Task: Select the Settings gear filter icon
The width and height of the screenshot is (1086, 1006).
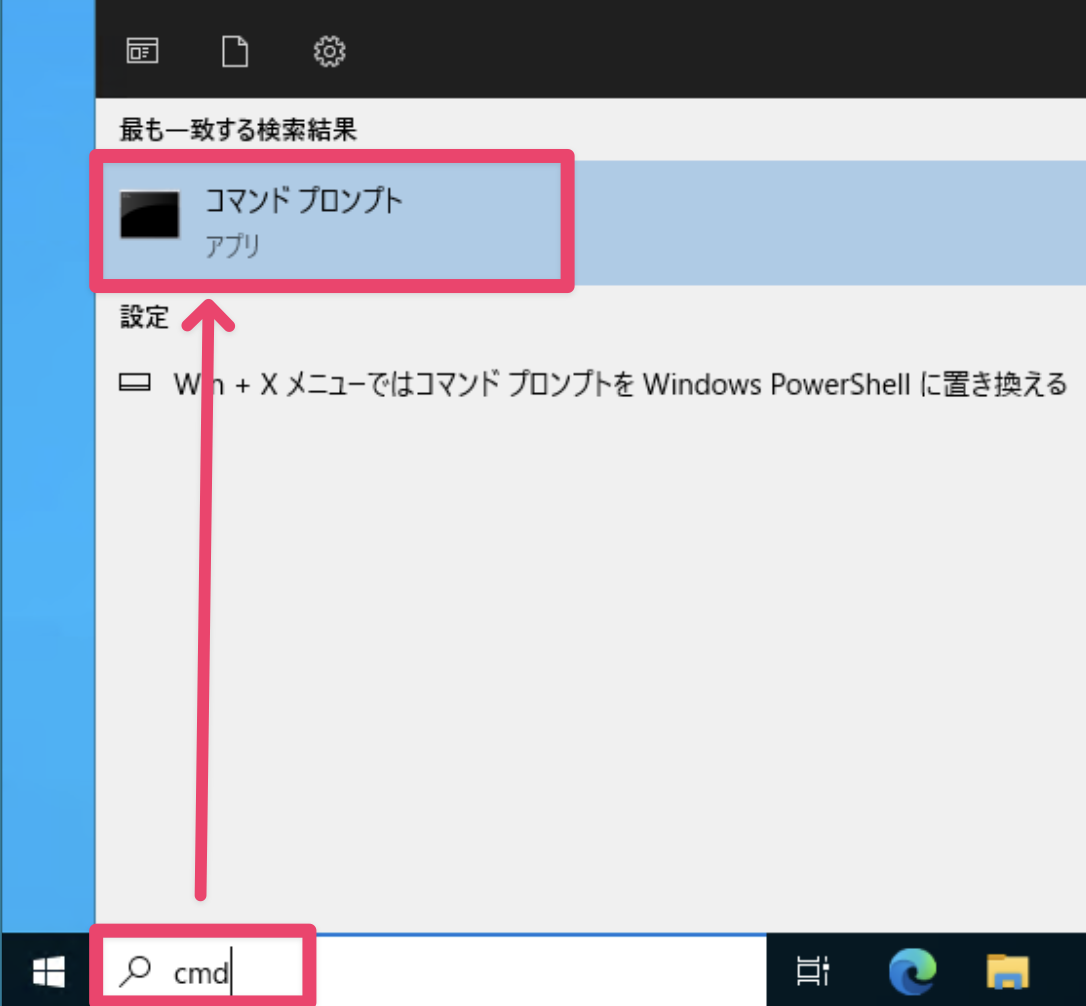Action: coord(329,50)
